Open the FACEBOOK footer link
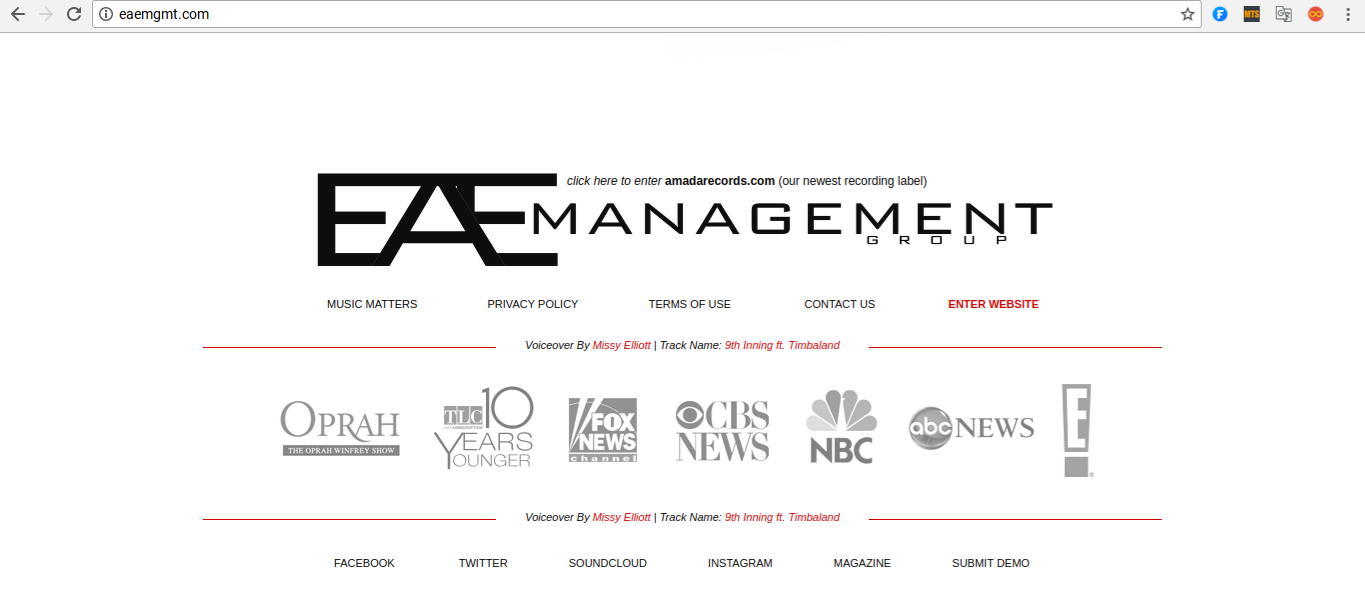 coord(364,563)
